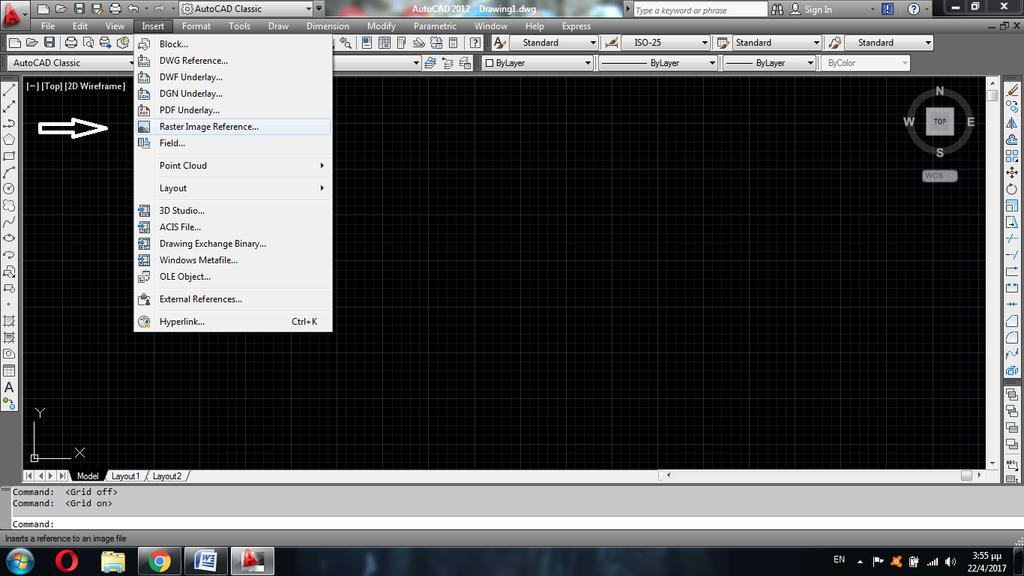The width and height of the screenshot is (1024, 576).
Task: Select the Hatch draw tool
Action: [x=9, y=321]
